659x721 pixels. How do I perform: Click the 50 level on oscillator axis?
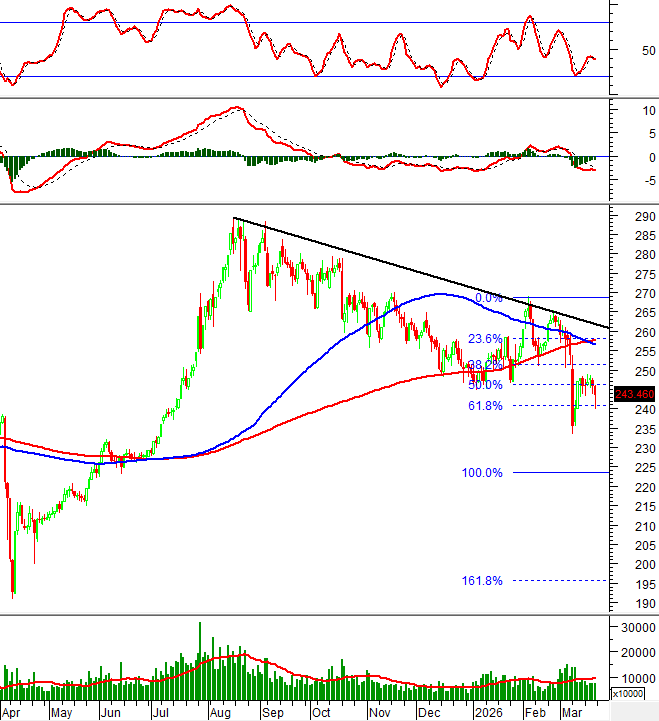tap(648, 50)
